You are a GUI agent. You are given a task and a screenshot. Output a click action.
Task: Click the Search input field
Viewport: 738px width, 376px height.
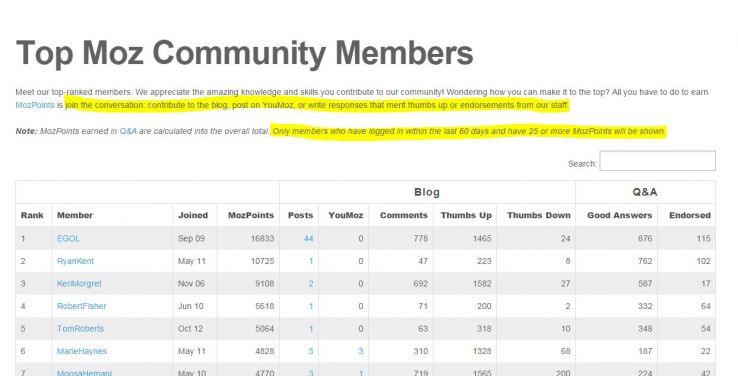658,161
